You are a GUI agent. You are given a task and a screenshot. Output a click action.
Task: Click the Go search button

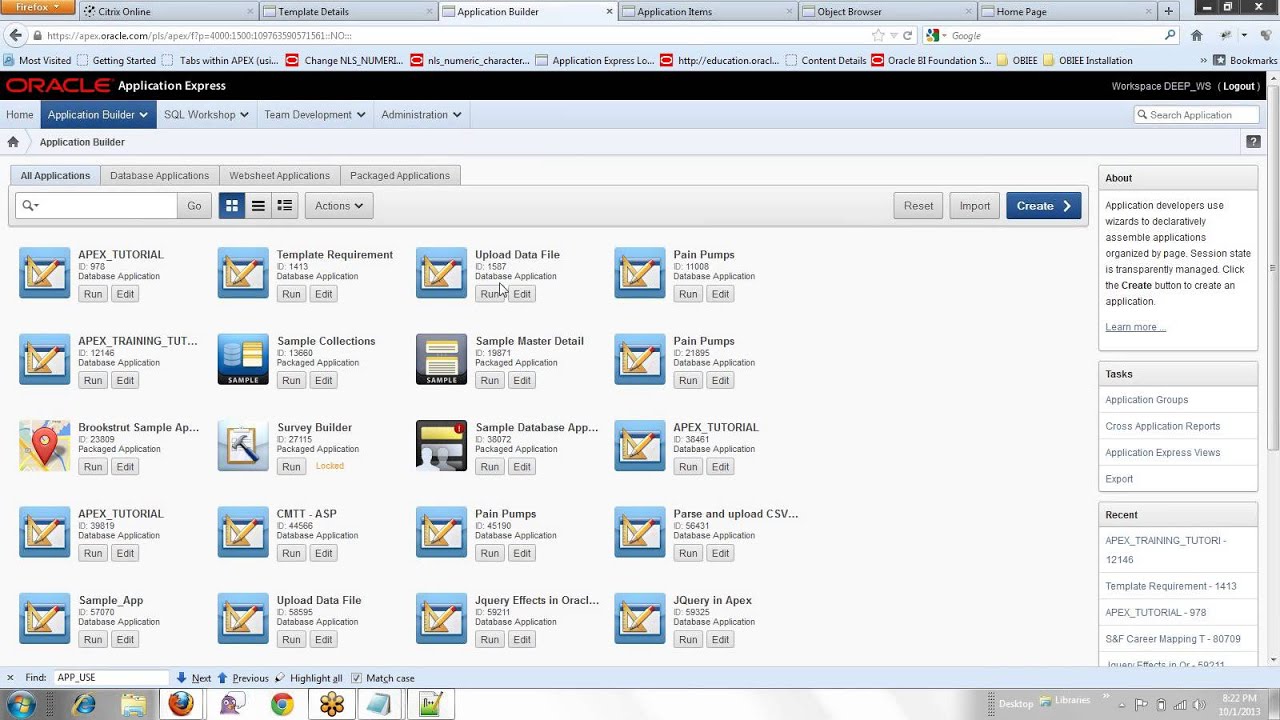pos(194,206)
